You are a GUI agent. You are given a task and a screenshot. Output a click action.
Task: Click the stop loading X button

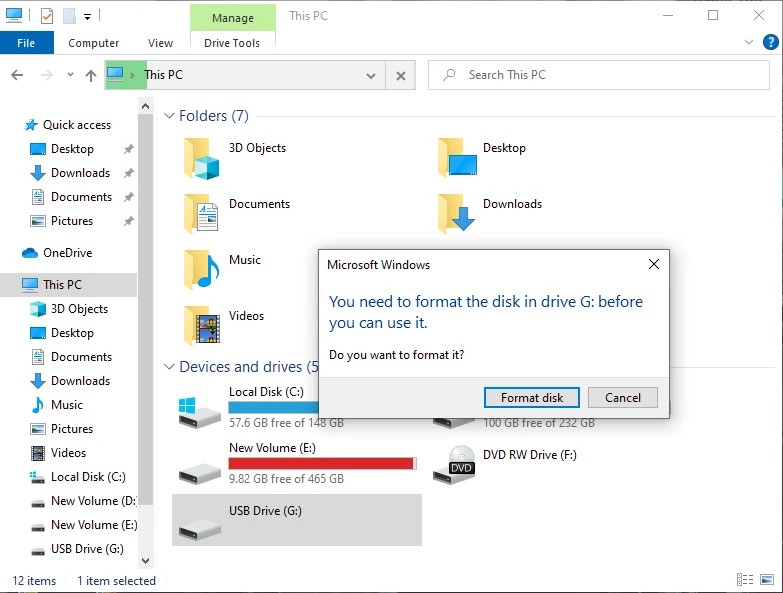400,76
